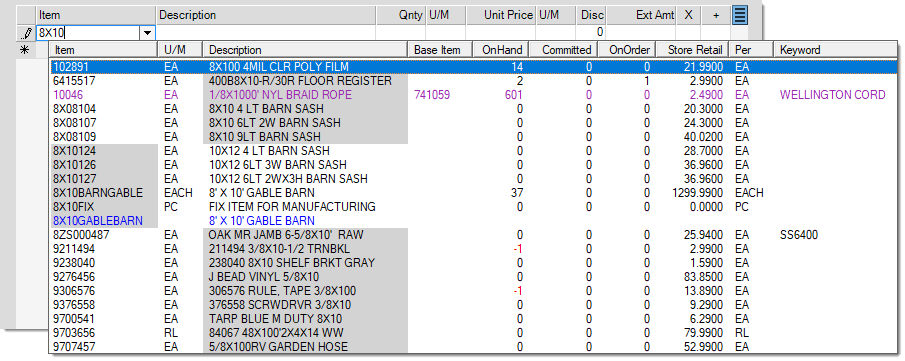Click the pencil edit row indicator

point(27,33)
